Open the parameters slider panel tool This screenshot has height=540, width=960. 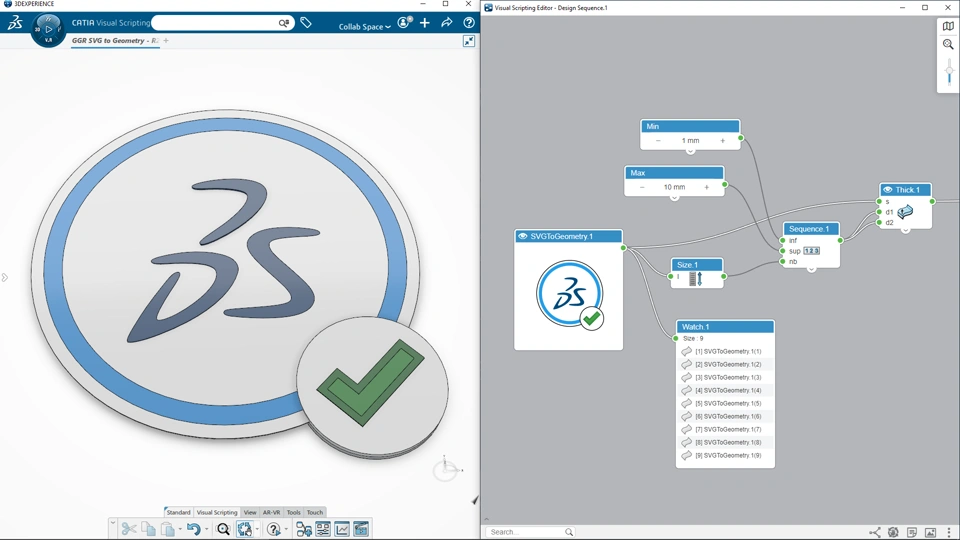[323, 529]
